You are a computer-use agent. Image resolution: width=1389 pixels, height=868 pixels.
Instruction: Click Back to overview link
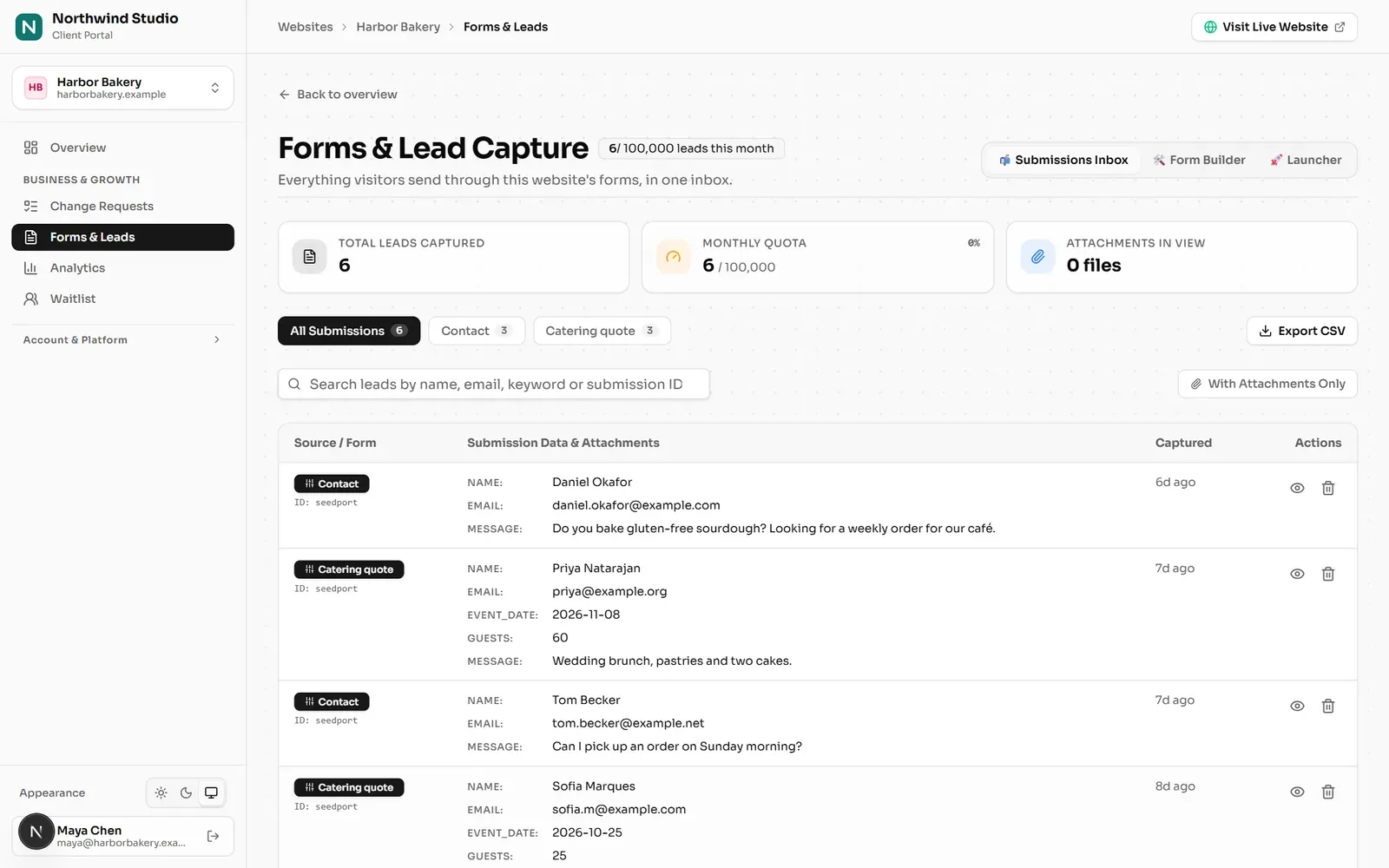[338, 95]
